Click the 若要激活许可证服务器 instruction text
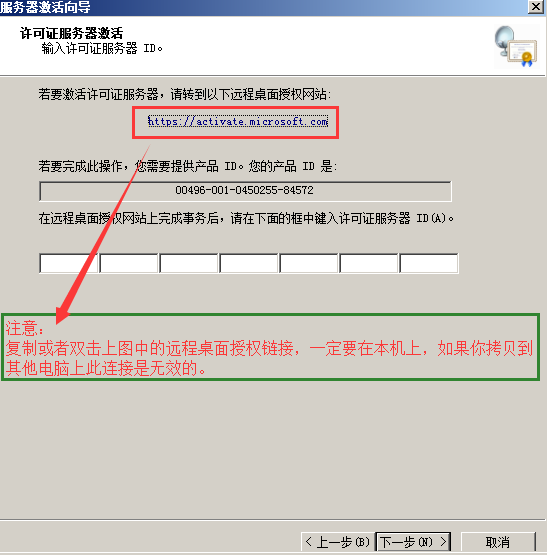Viewport: 547px width, 555px height. (185, 95)
